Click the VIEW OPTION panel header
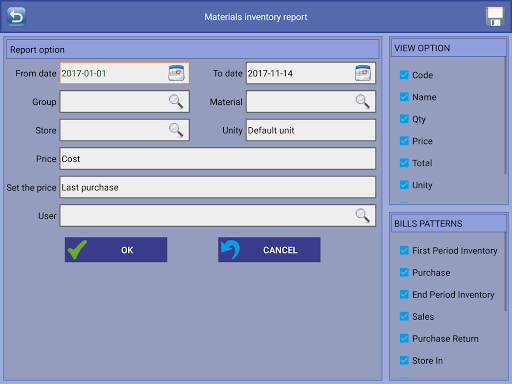 click(449, 48)
